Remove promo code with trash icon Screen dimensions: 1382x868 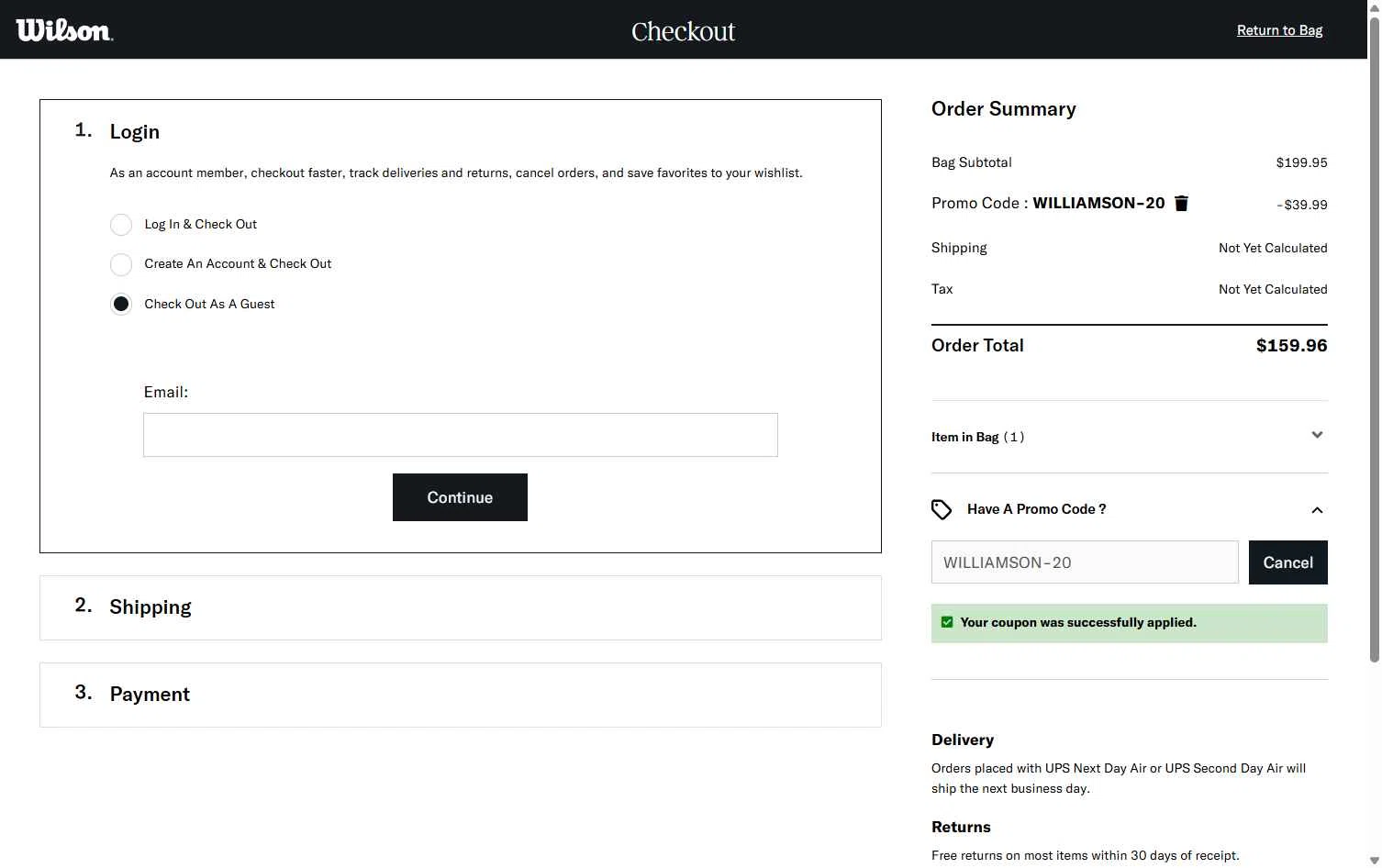[1181, 204]
